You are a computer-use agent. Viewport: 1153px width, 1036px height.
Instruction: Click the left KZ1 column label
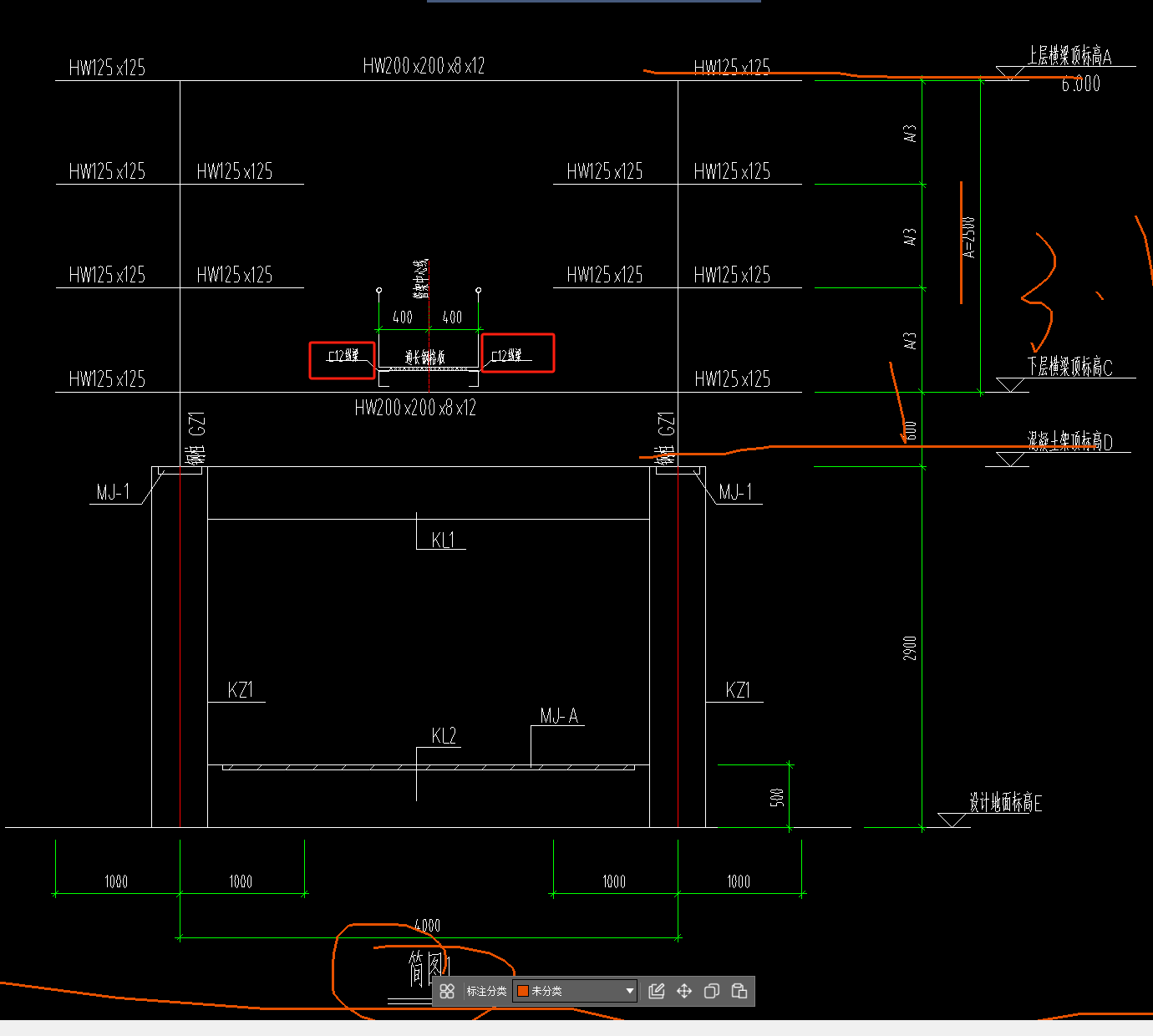[x=241, y=690]
